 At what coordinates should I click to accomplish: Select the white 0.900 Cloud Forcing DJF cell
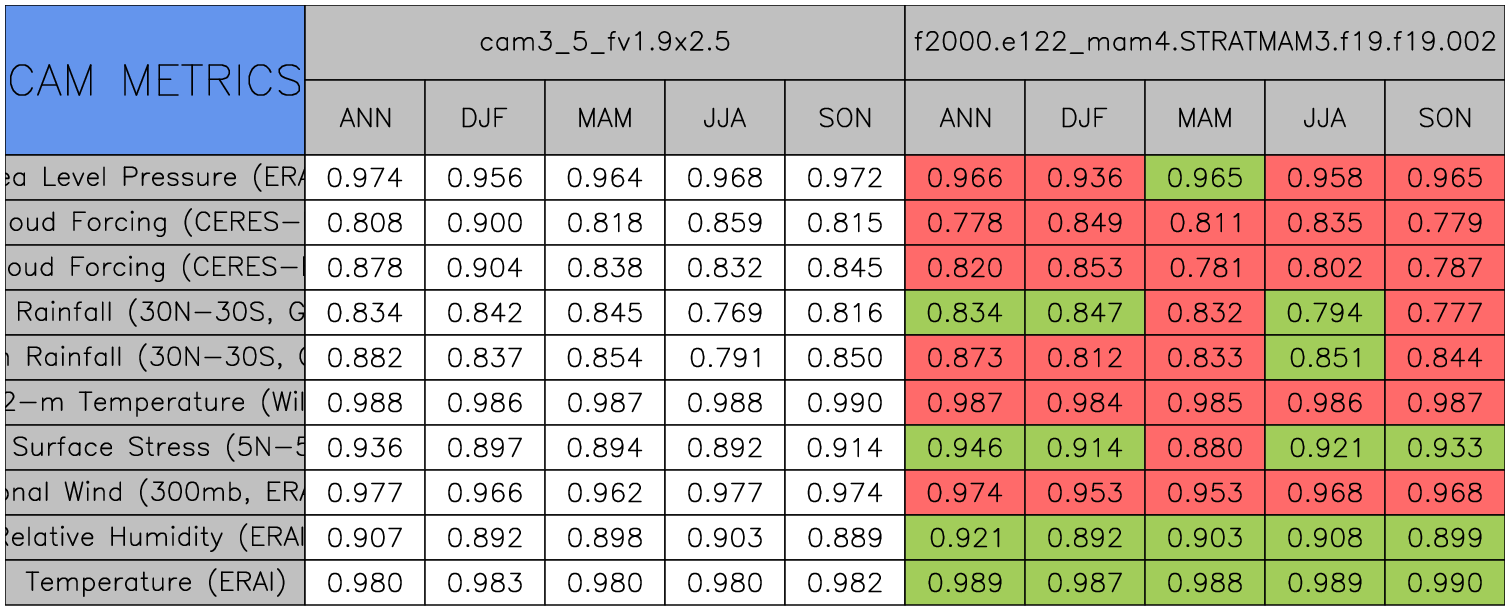point(484,223)
